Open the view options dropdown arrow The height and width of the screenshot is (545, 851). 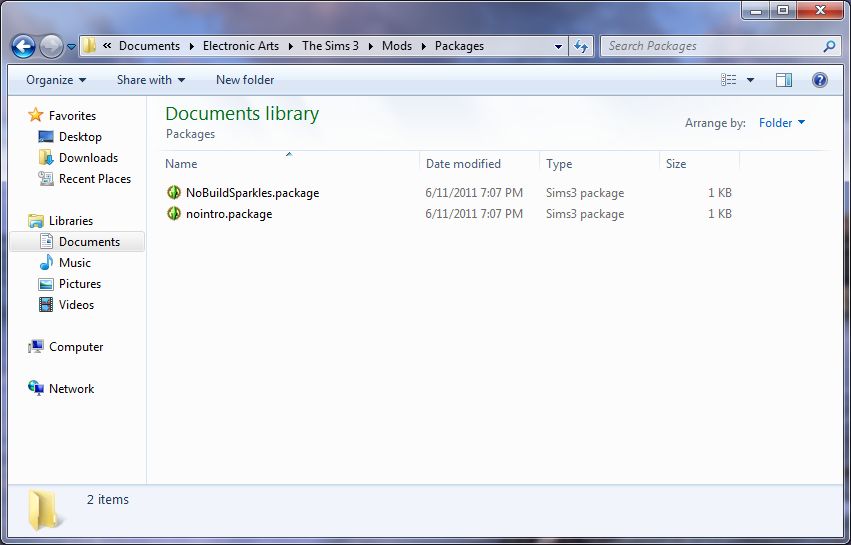coord(751,80)
